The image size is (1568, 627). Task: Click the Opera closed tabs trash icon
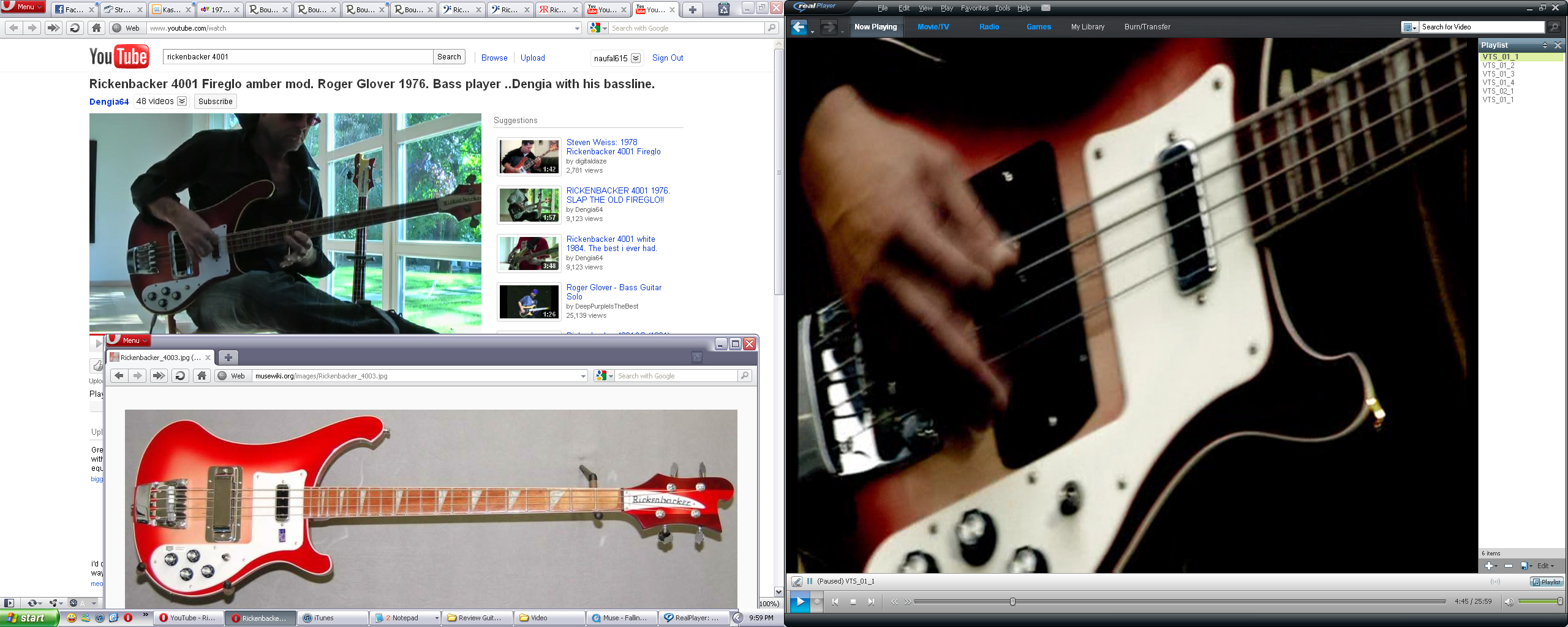(723, 9)
